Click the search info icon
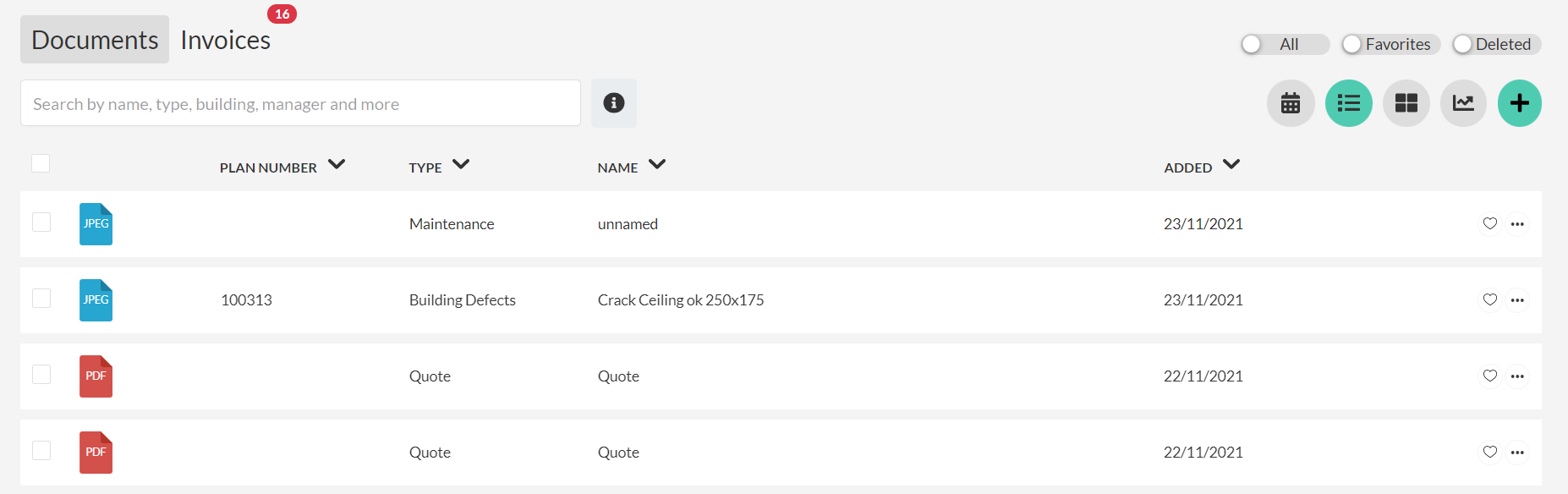Screen dimensions: 1568x494 tap(614, 103)
